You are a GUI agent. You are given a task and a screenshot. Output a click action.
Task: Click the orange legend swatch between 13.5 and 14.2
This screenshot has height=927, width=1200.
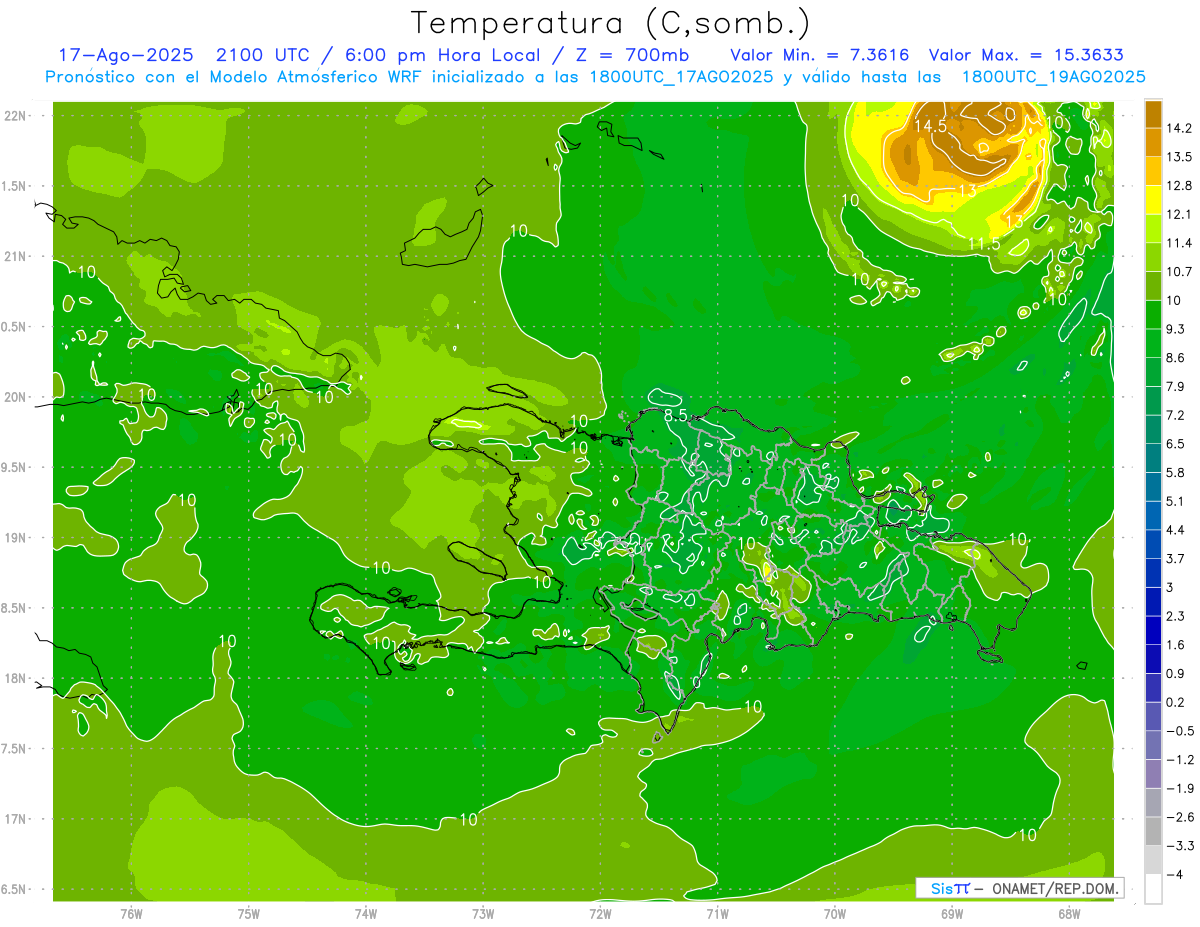pos(1153,142)
